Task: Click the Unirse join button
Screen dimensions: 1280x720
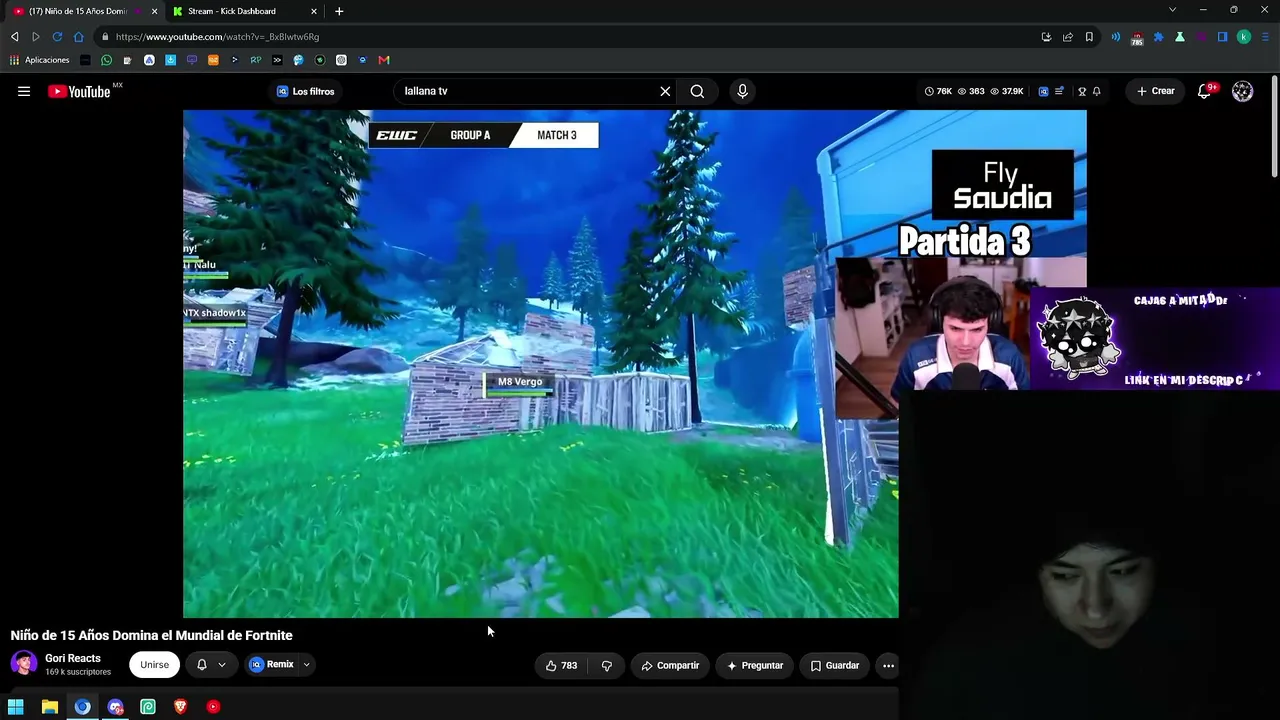Action: point(154,665)
